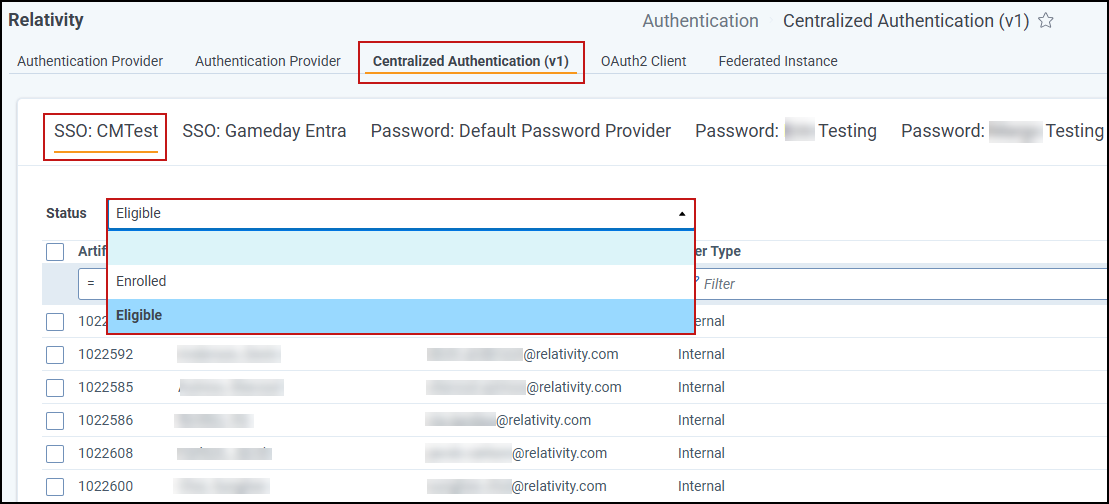Check the row for artifact 1022592
The width and height of the screenshot is (1109, 504).
click(55, 354)
